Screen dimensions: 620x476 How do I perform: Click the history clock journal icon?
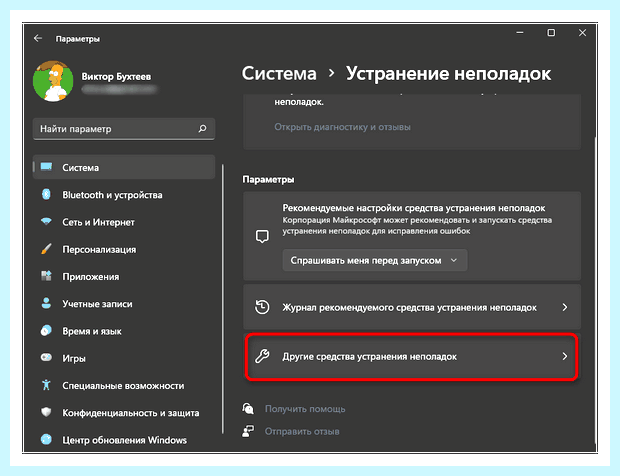262,307
